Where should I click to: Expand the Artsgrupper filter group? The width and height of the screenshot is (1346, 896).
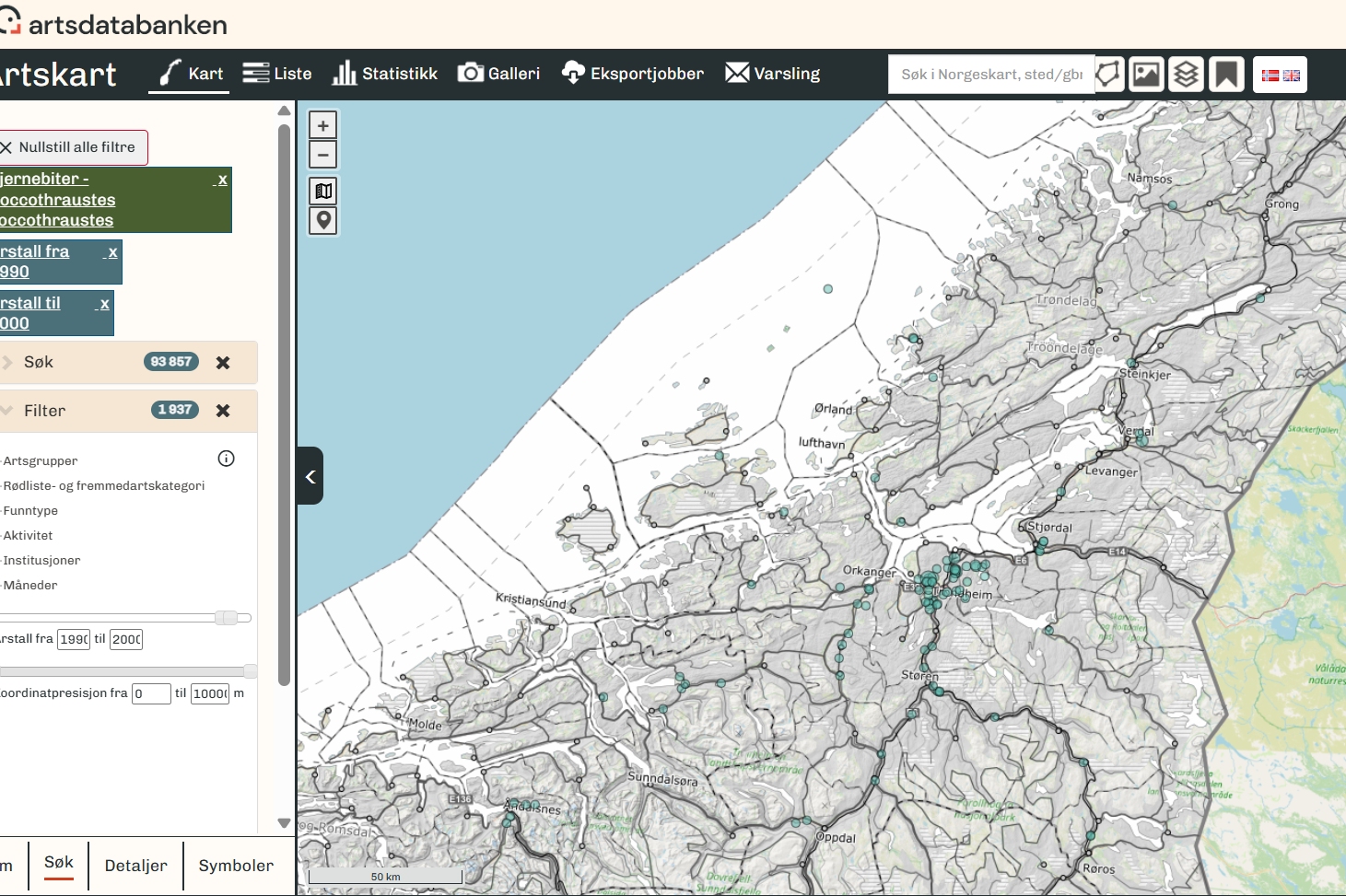click(41, 460)
